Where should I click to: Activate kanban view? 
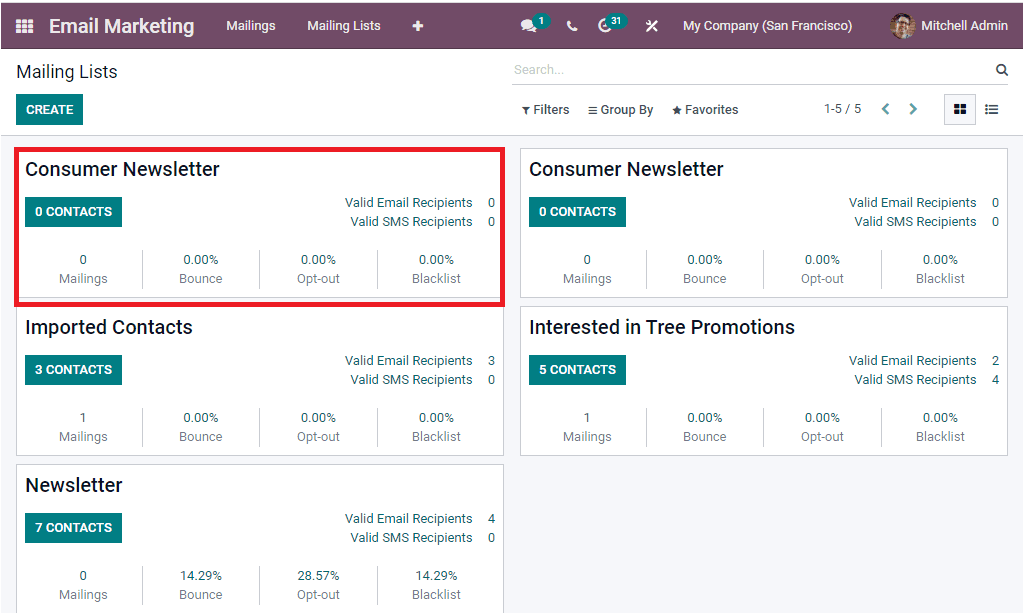959,109
